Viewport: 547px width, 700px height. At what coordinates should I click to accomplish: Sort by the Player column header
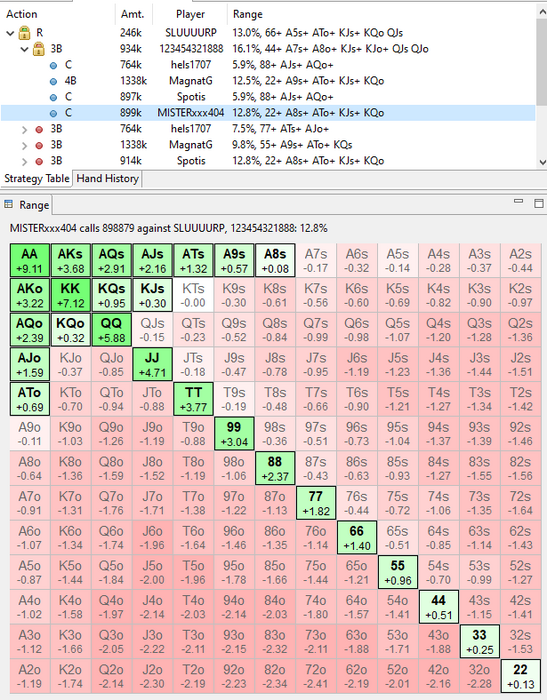click(x=190, y=14)
